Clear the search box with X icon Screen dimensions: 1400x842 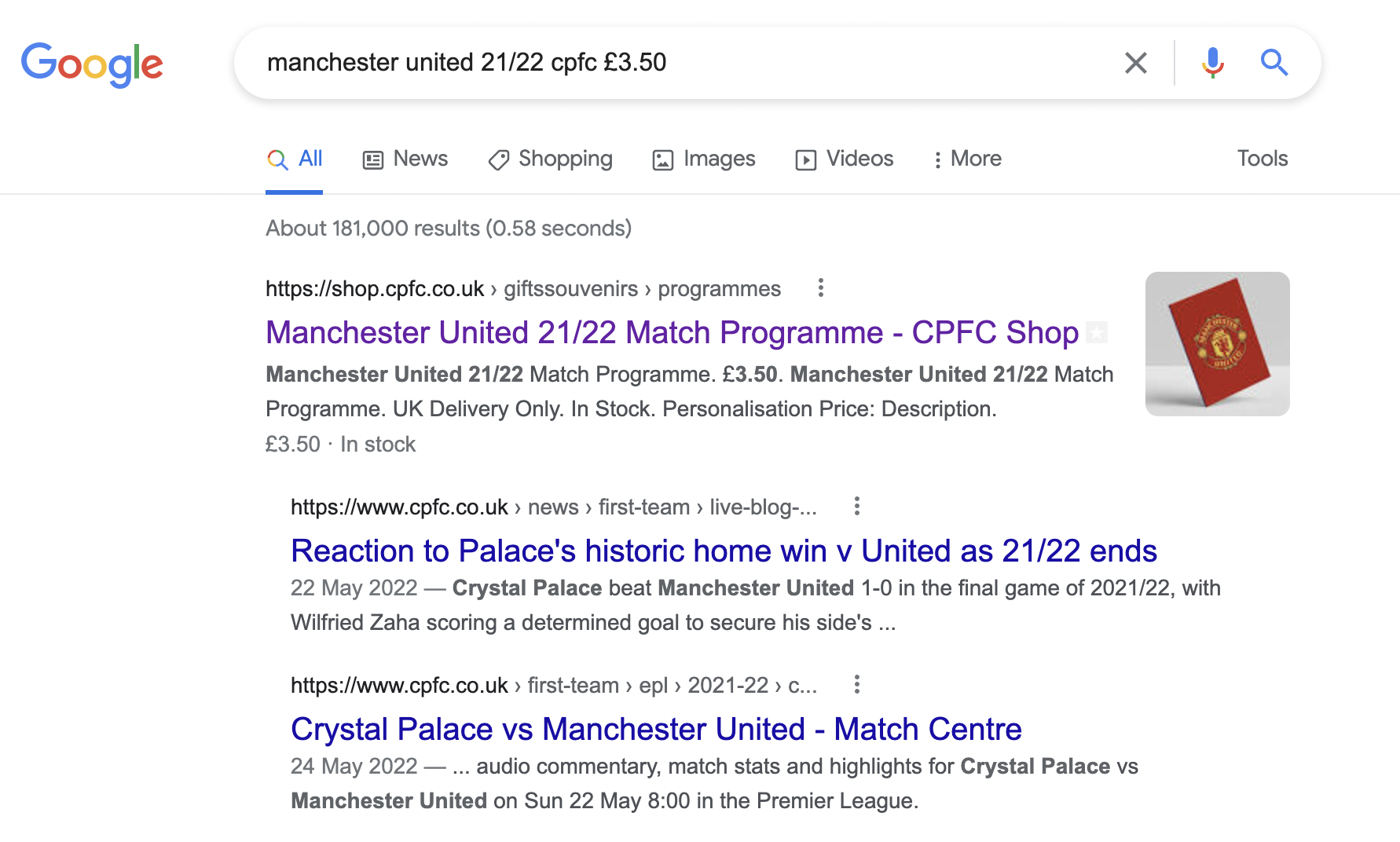point(1135,63)
